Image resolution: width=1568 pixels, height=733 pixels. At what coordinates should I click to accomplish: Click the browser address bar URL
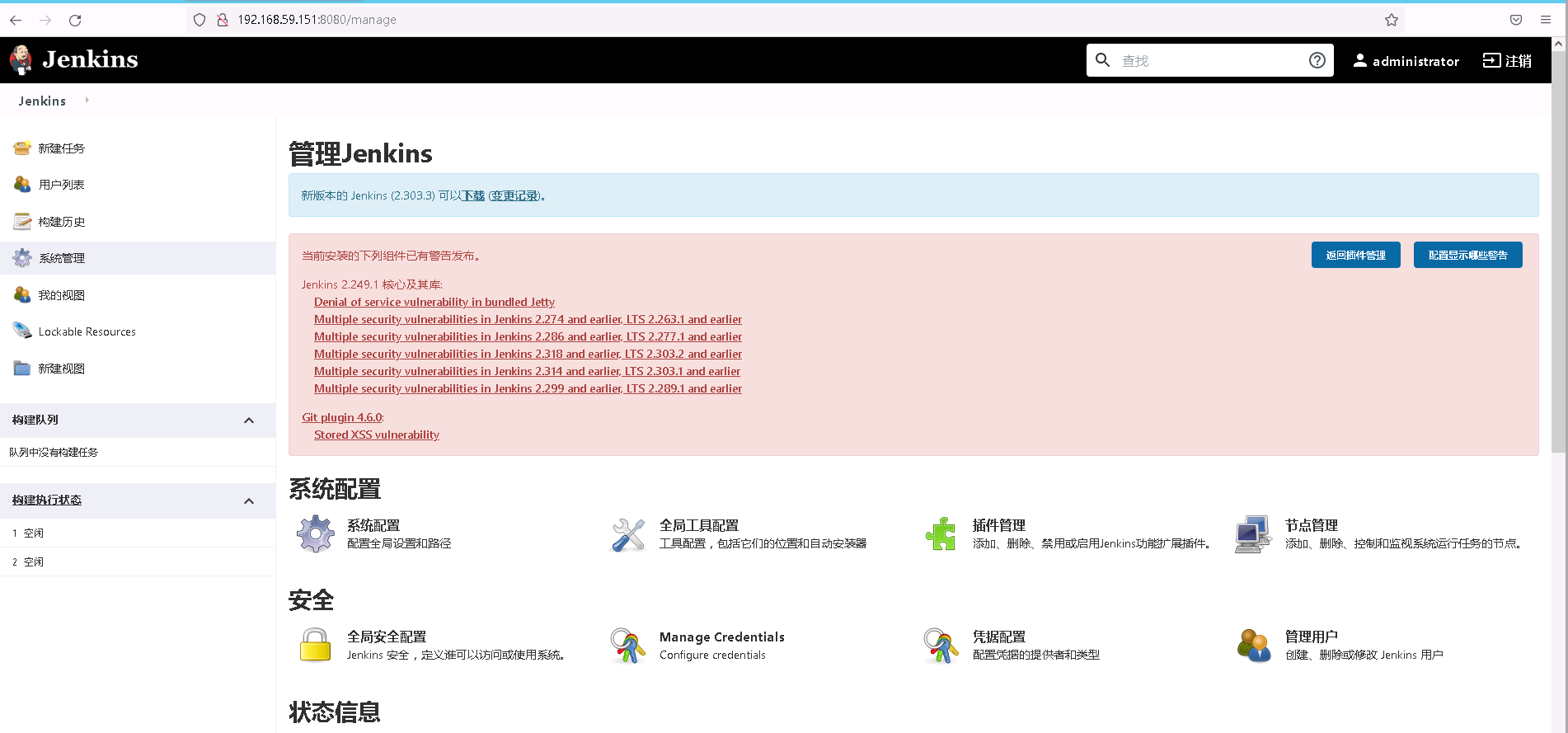(317, 20)
